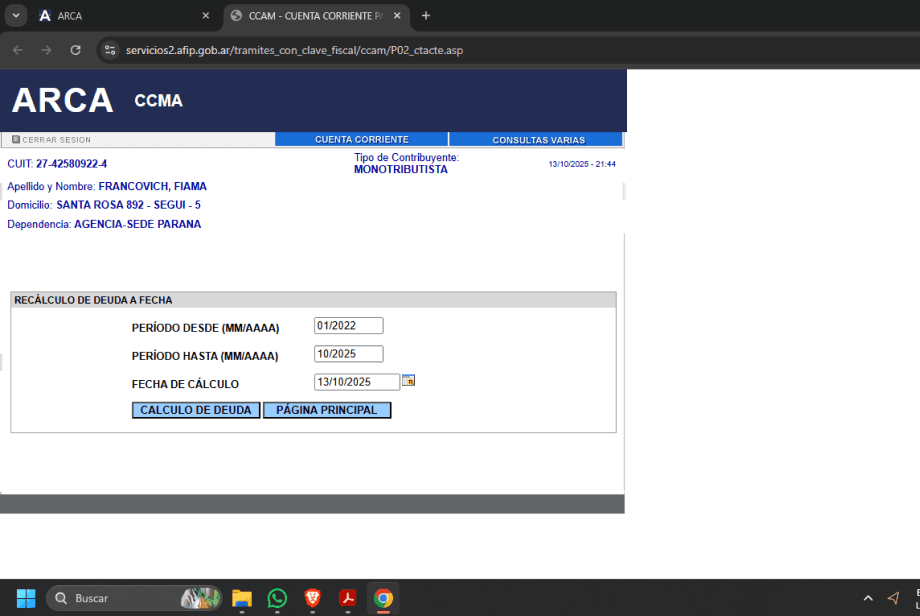Go back to the previous page
Screen dimensions: 920x616
coord(18,50)
